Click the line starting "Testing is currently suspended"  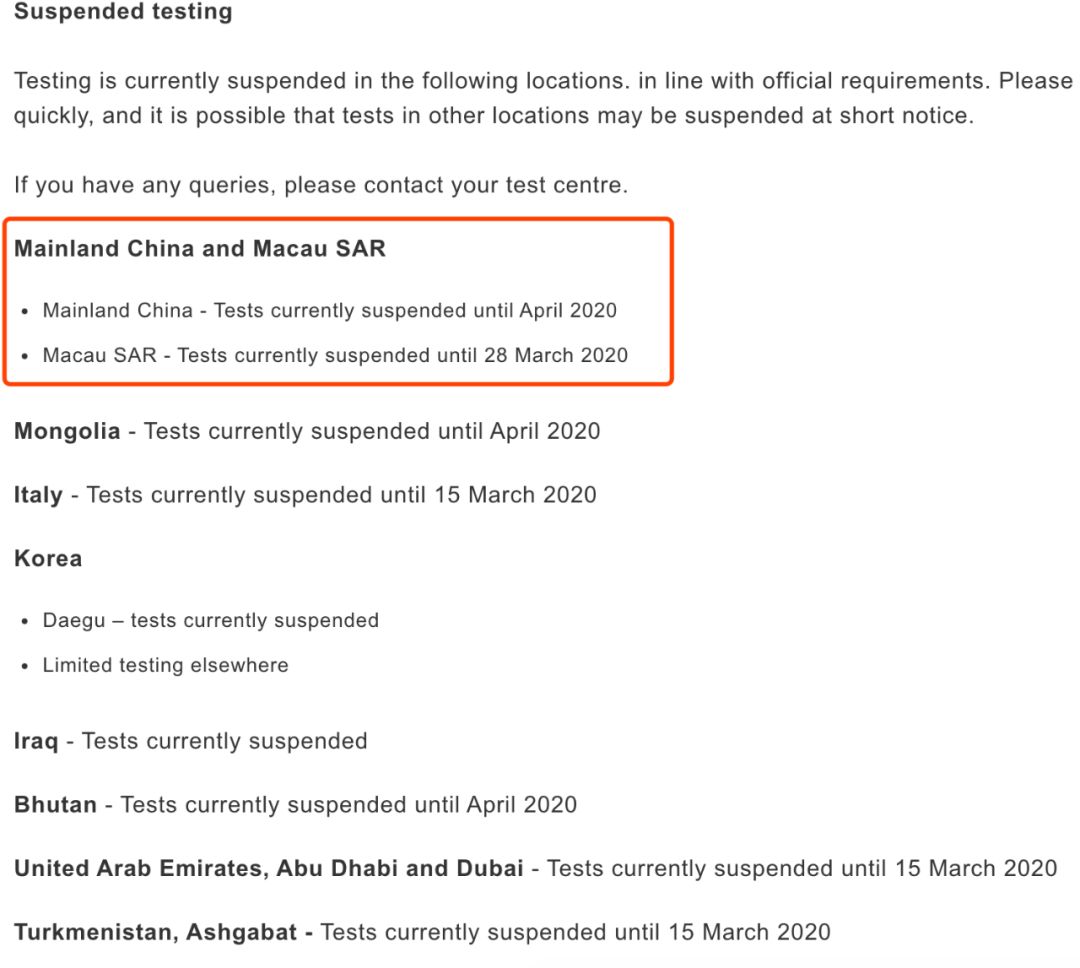pos(540,81)
